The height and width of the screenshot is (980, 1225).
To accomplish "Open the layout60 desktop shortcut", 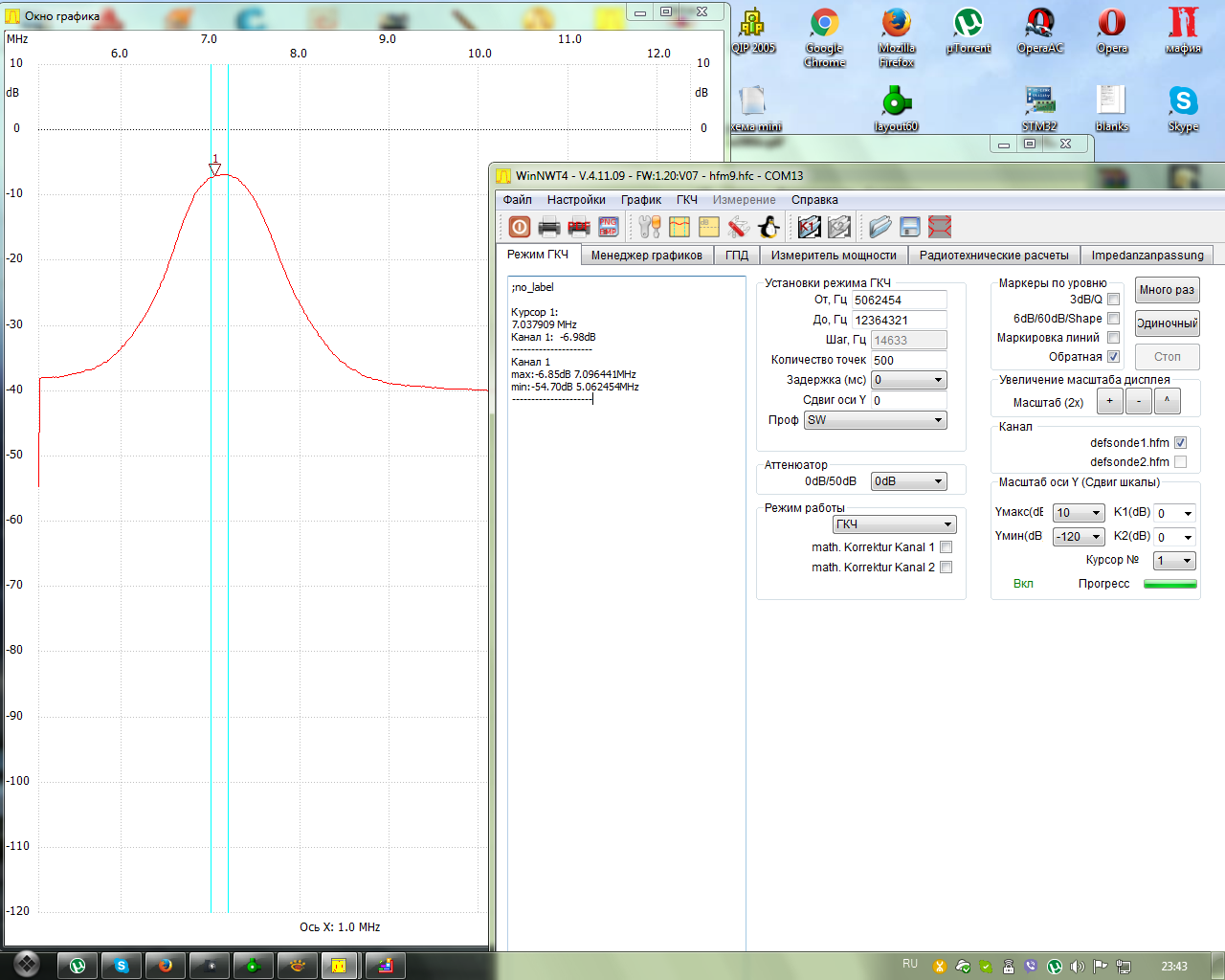I will click(897, 109).
